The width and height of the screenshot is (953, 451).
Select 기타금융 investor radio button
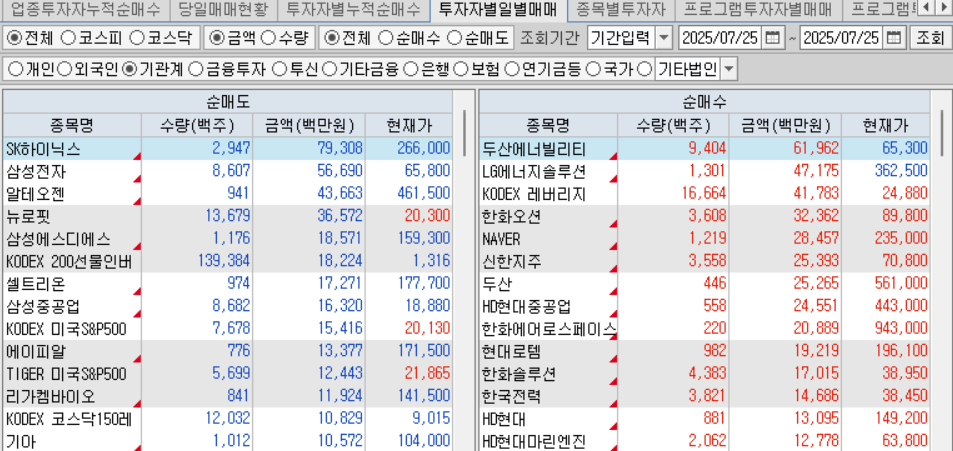(329, 69)
